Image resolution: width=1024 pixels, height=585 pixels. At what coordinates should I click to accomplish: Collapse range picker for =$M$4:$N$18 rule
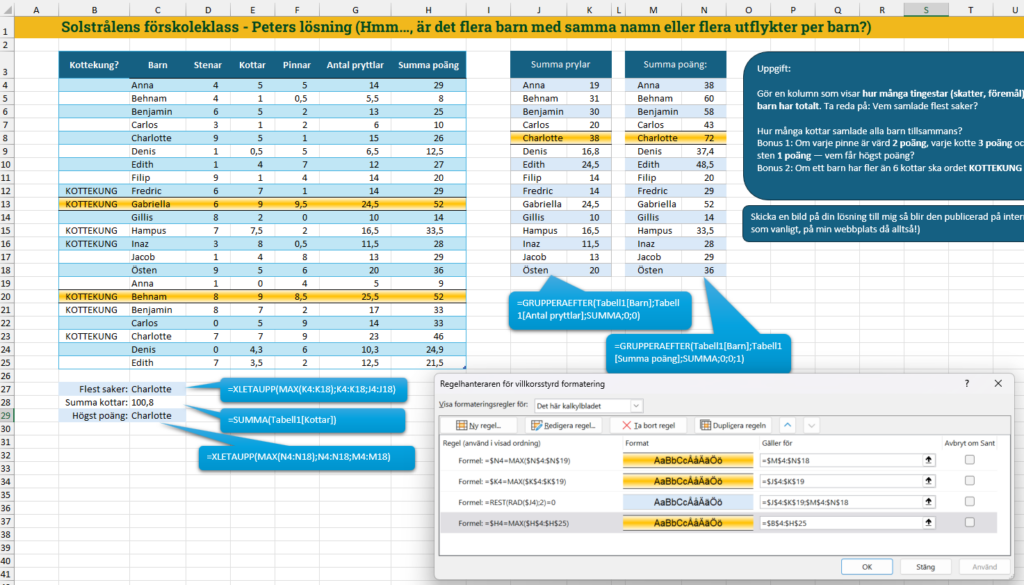(928, 460)
